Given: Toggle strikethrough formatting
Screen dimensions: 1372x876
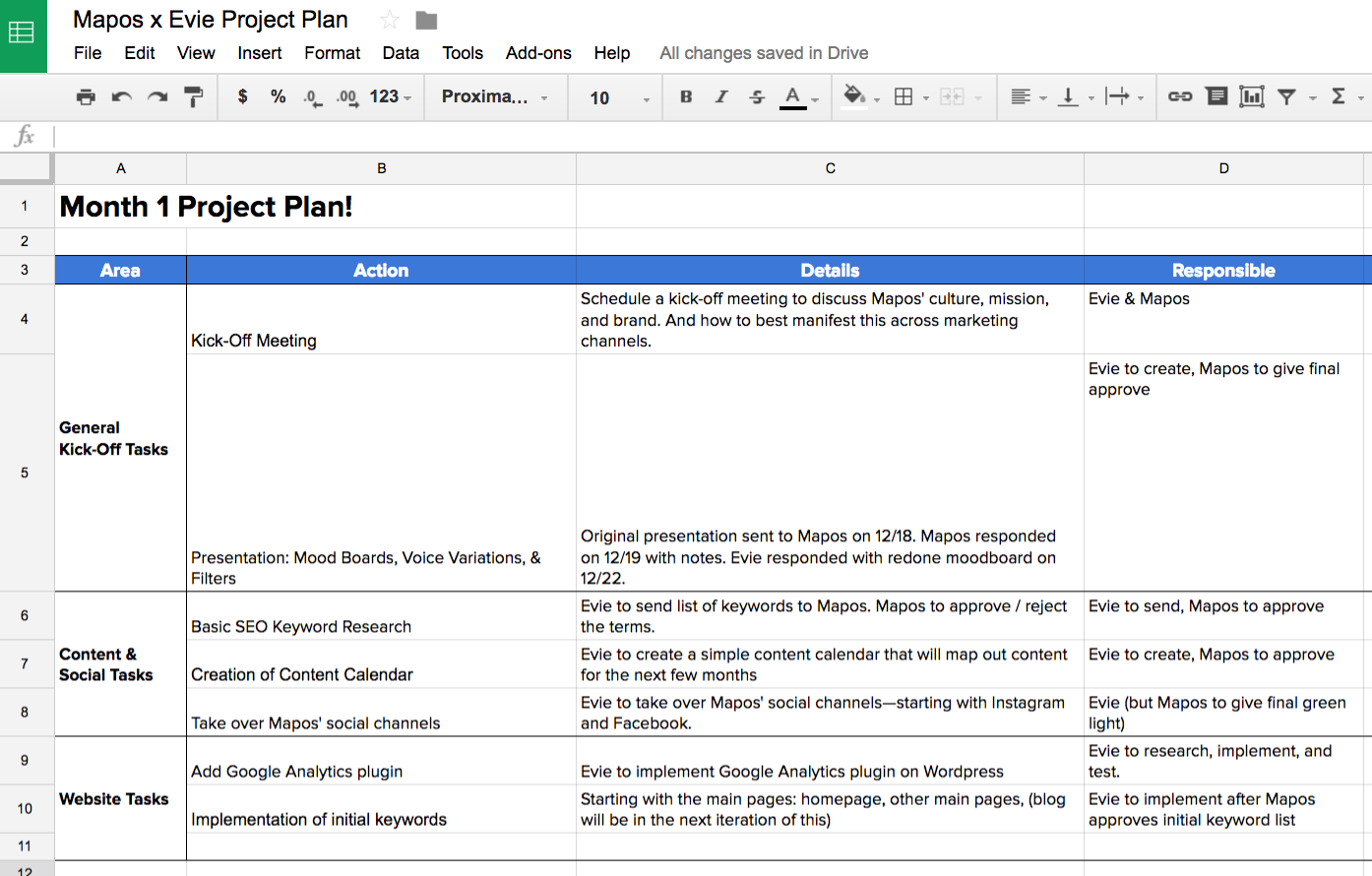Looking at the screenshot, I should [757, 96].
